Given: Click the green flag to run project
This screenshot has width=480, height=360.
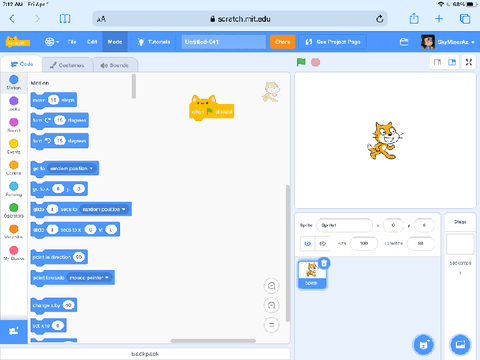Looking at the screenshot, I should coord(301,62).
